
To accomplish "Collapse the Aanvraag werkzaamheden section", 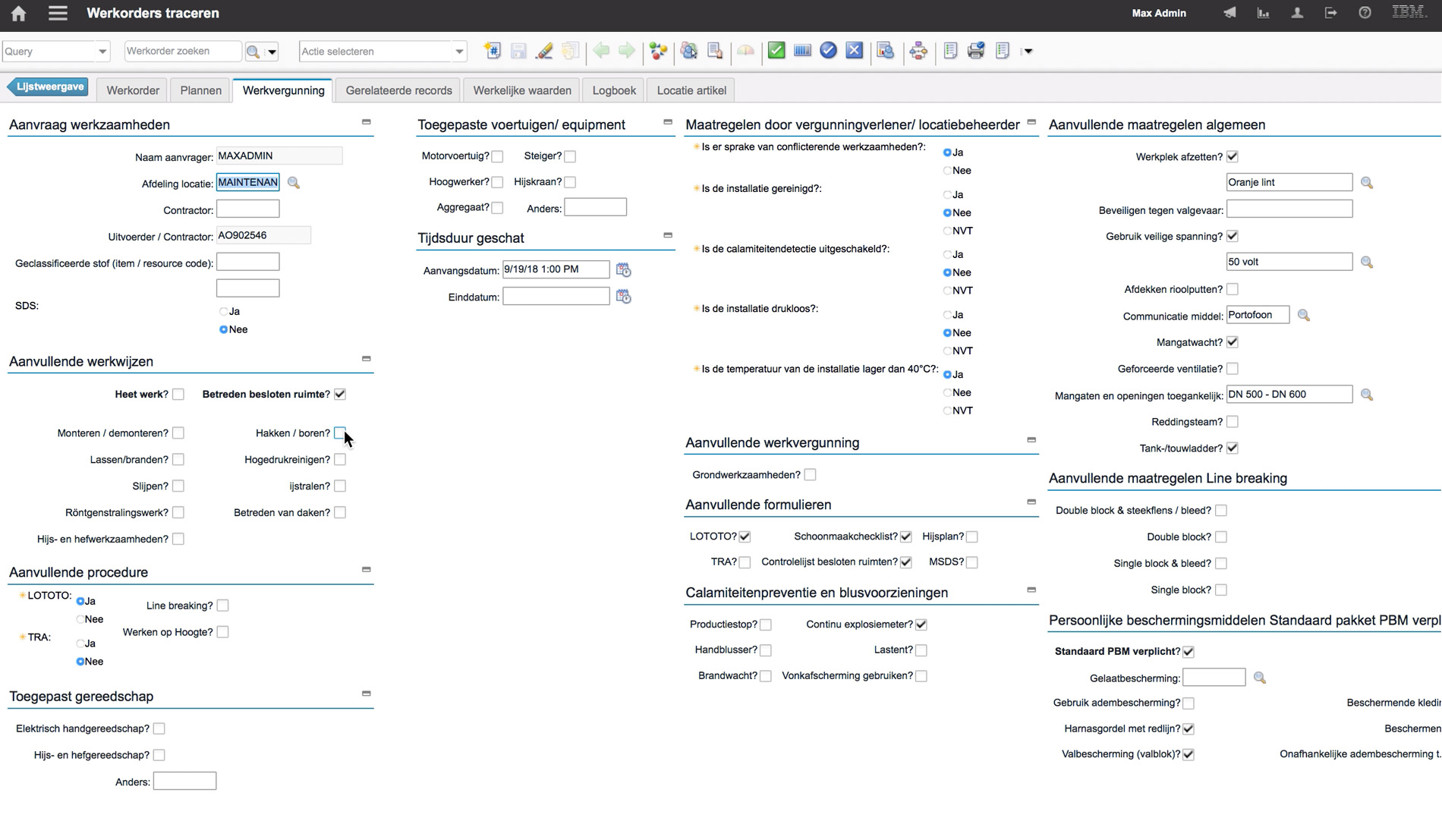I will click(x=366, y=122).
